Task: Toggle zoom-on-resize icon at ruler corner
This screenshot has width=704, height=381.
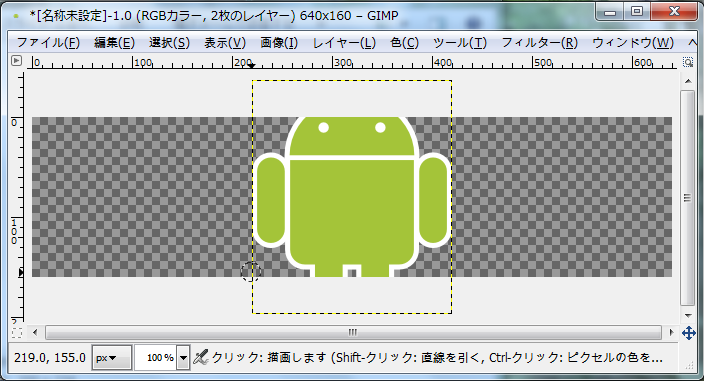Action: pos(687,61)
